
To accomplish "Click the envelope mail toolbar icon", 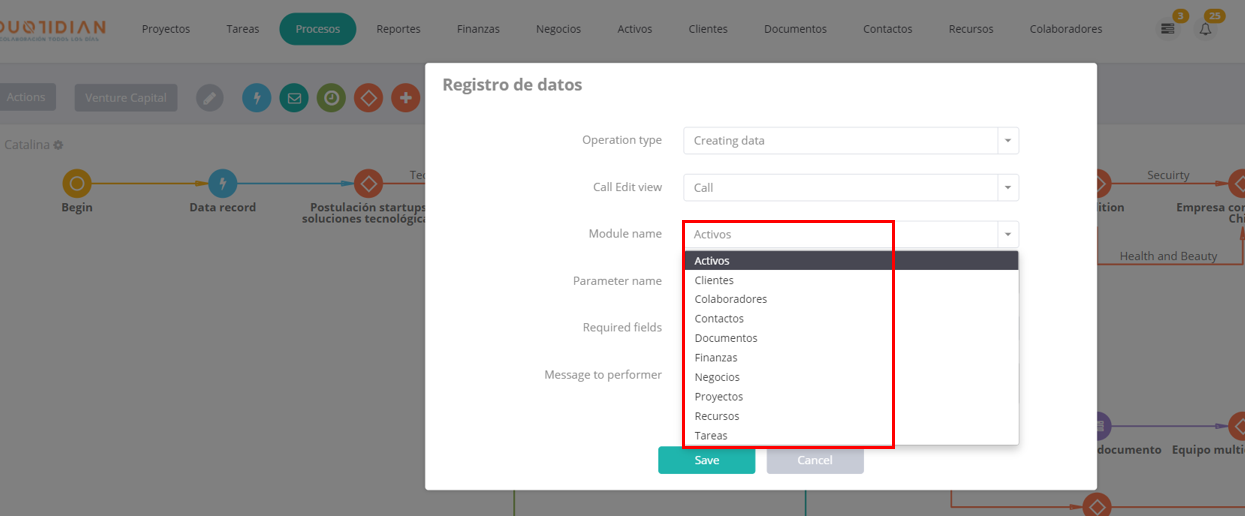I will pyautogui.click(x=294, y=97).
